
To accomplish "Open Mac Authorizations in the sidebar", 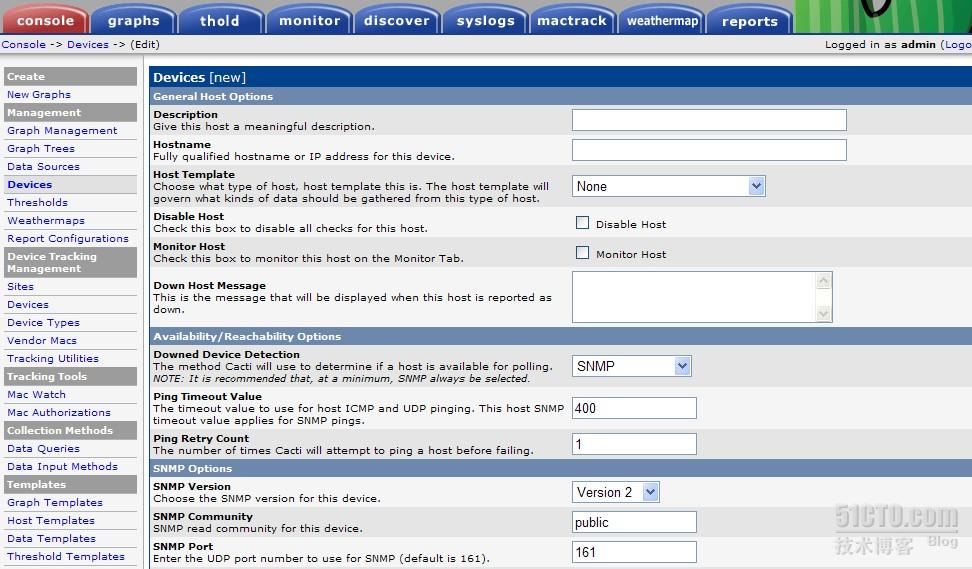I will [59, 412].
